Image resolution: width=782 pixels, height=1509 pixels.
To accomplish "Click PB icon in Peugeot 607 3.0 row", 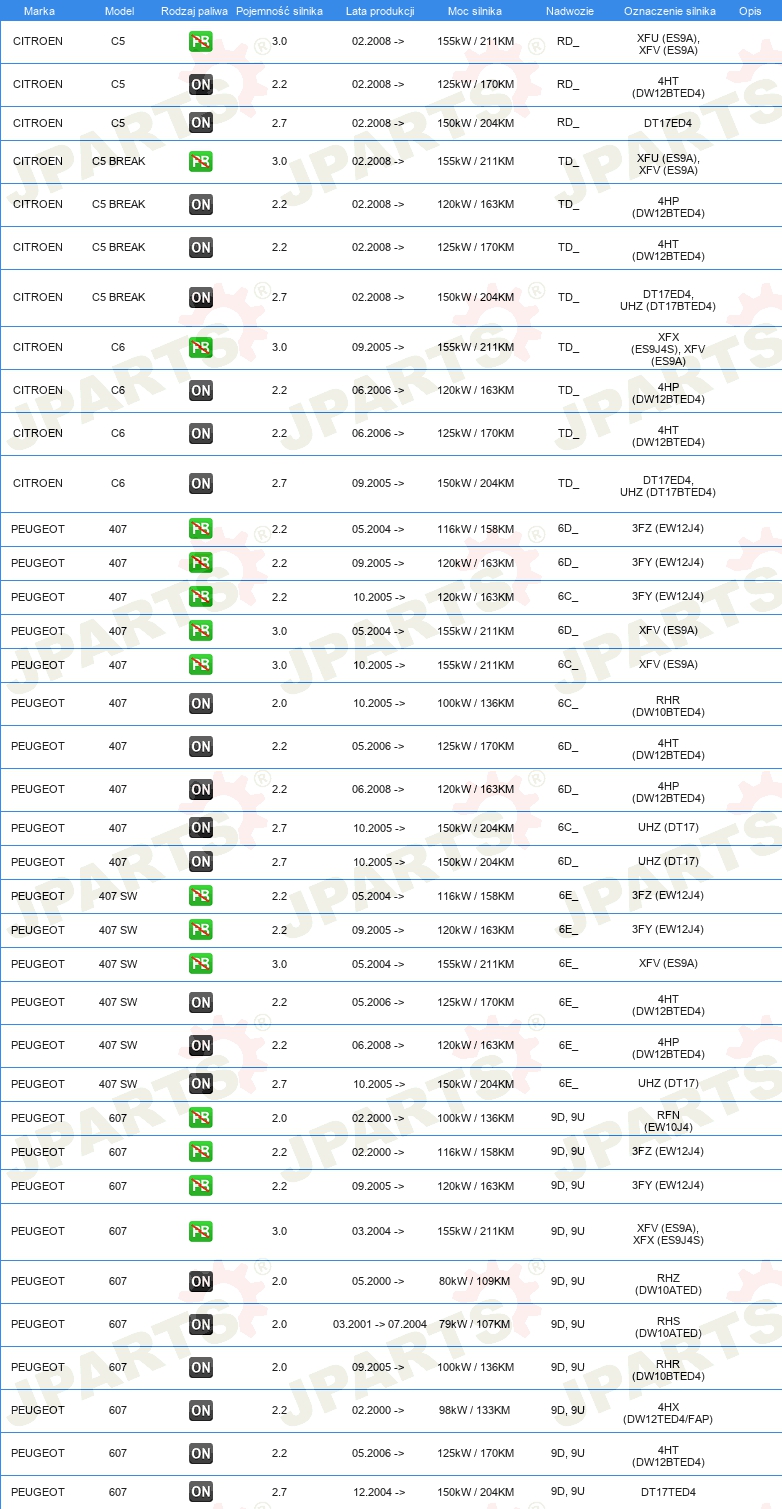I will coord(201,1231).
